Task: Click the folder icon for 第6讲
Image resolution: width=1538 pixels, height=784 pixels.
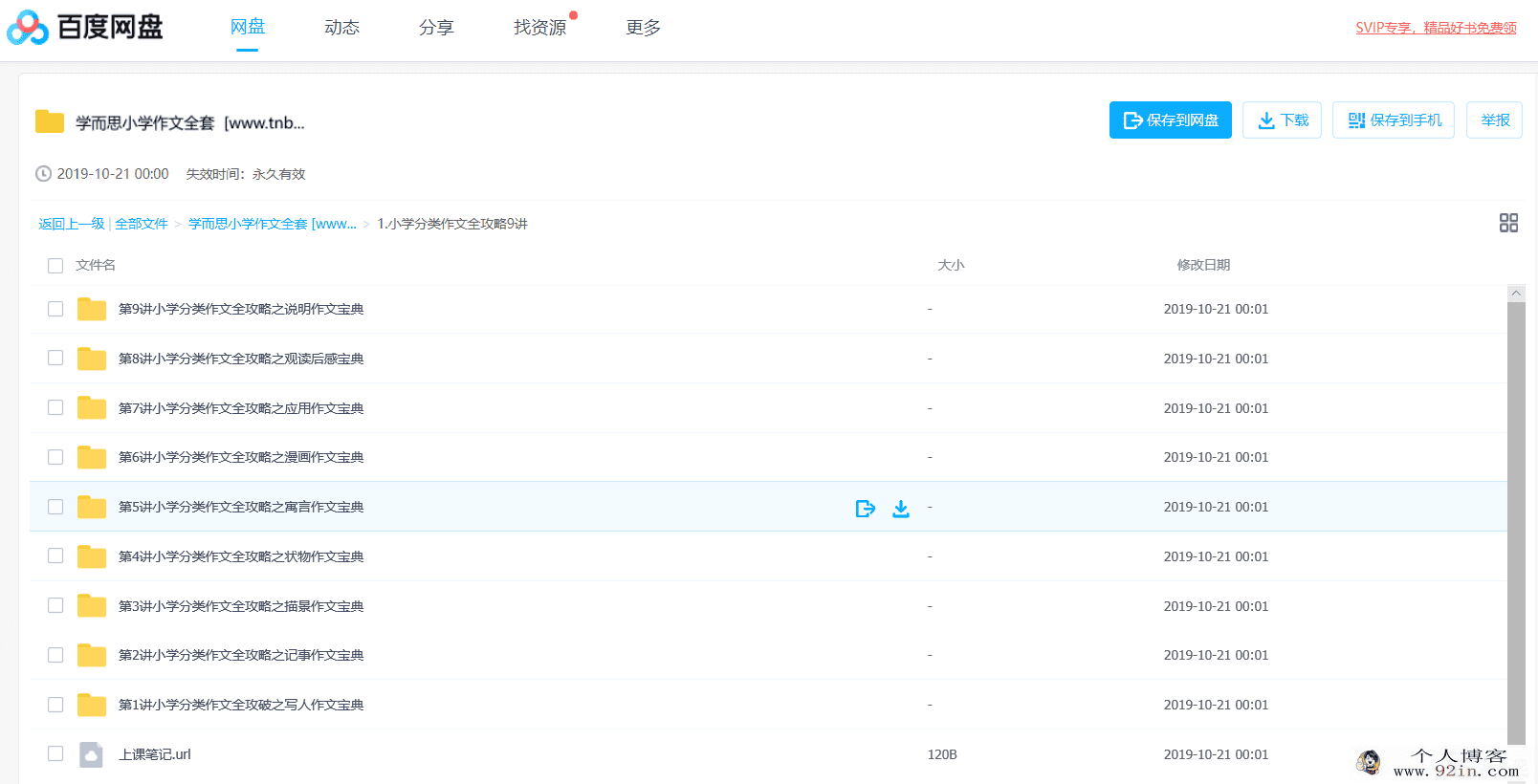Action: pos(92,457)
